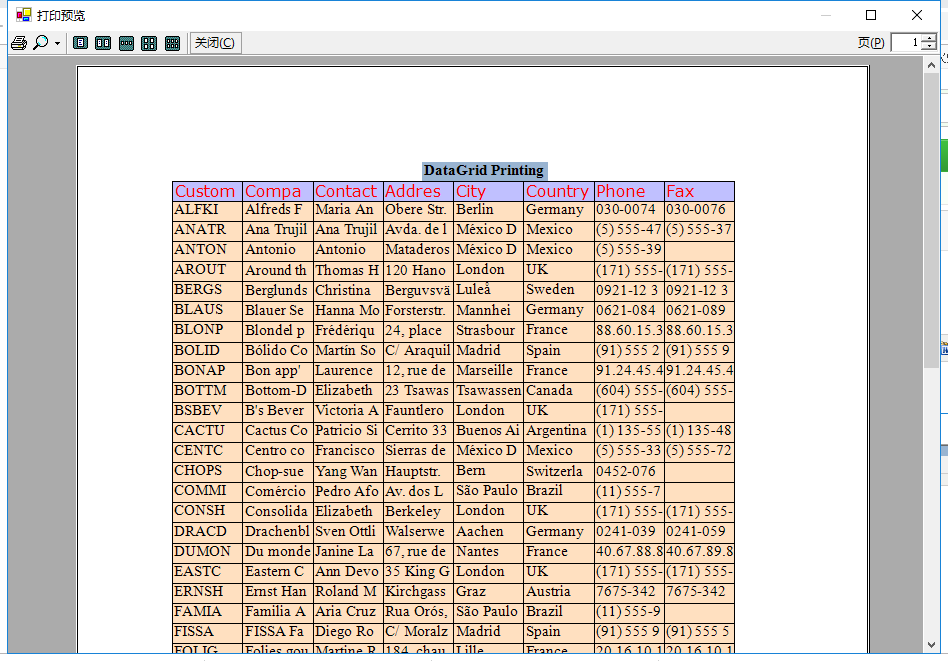
Task: Click the Argentina country cell
Action: point(558,431)
